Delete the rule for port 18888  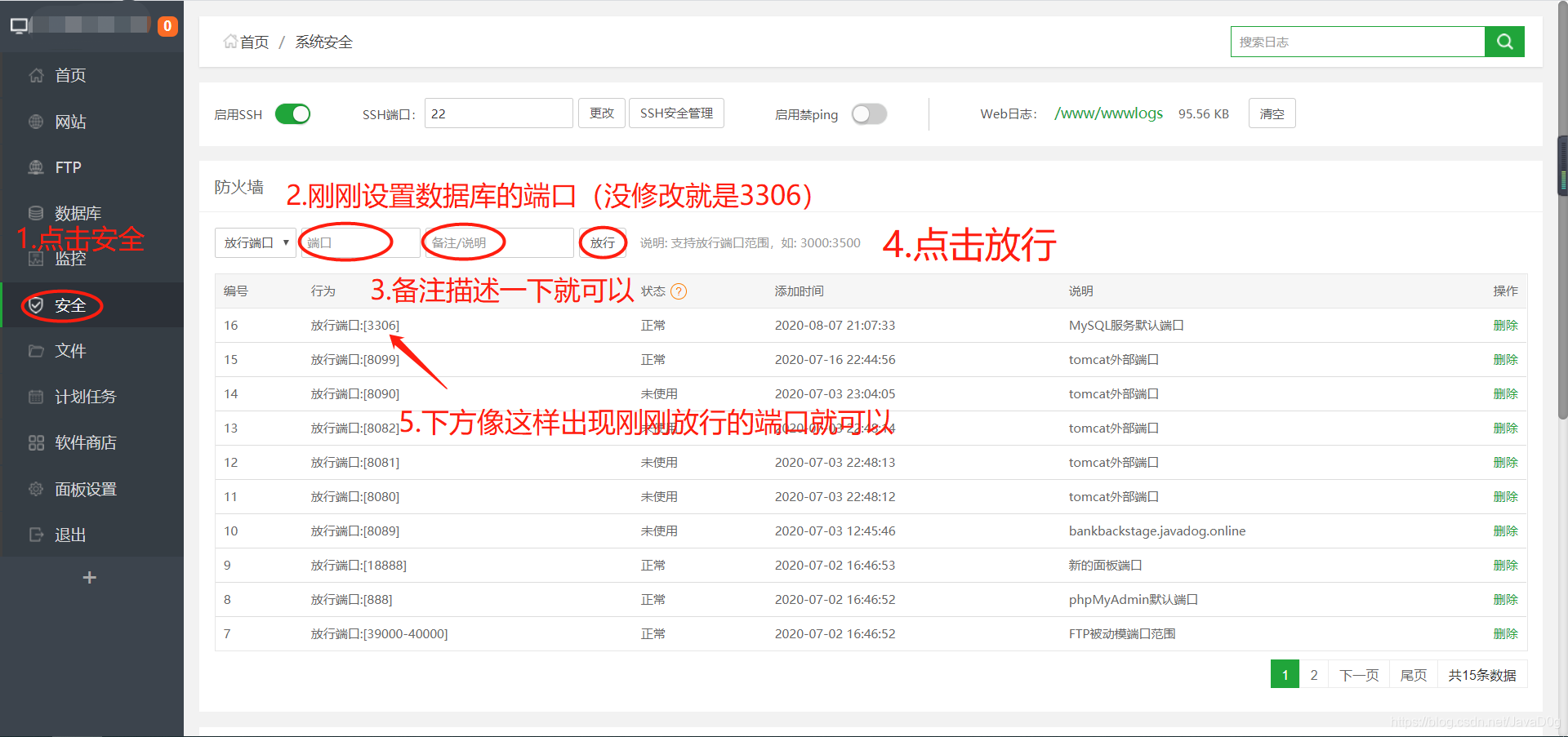1505,566
